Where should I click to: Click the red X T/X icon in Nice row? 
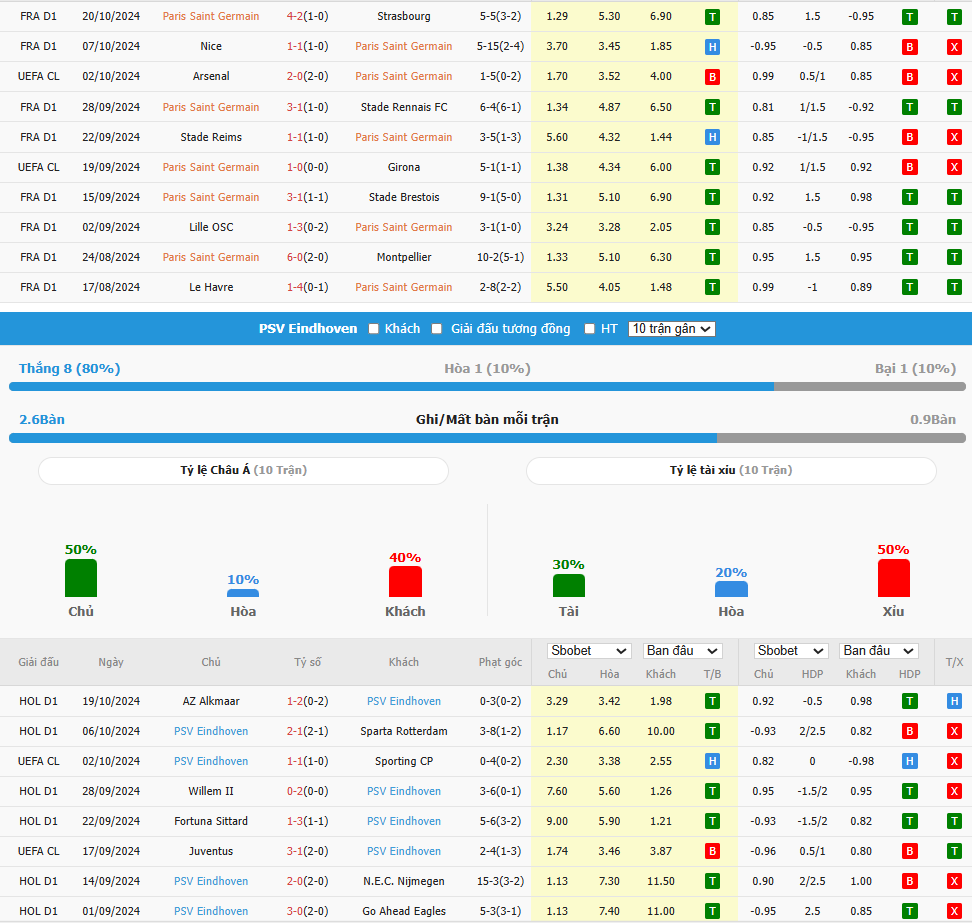tap(954, 46)
